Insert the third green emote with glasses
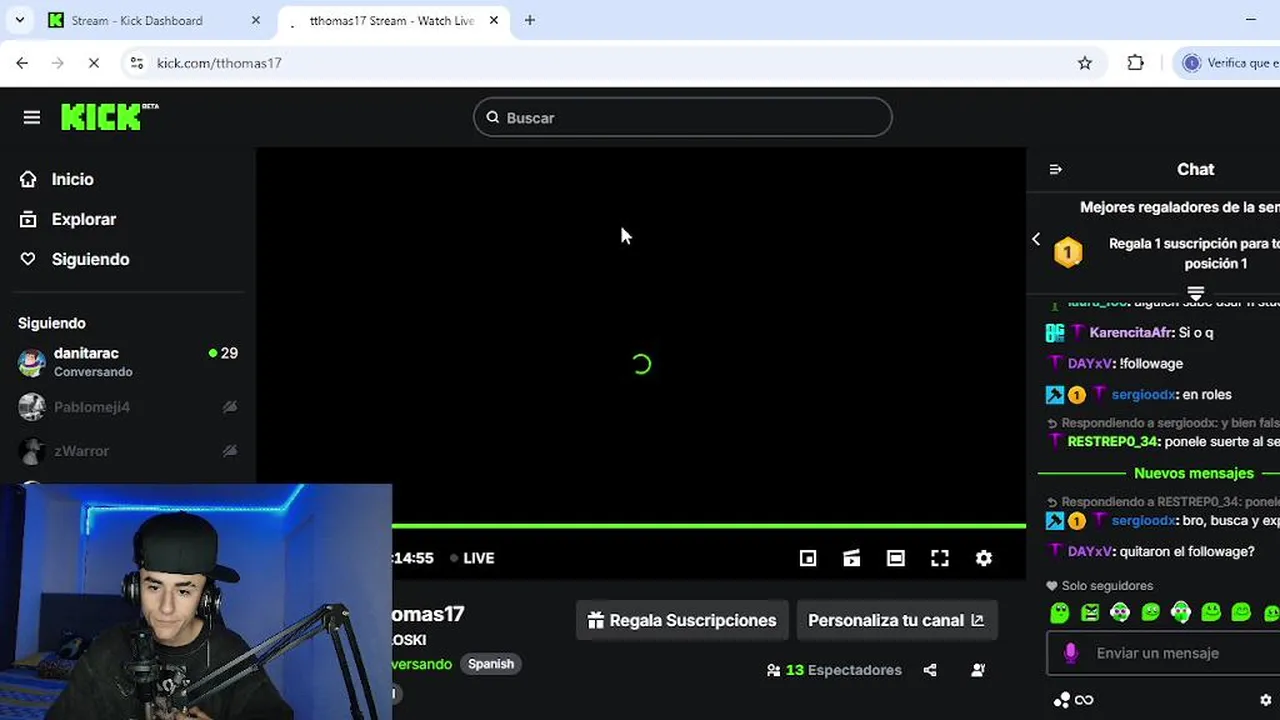Screen dimensions: 1280x720 tap(1120, 612)
